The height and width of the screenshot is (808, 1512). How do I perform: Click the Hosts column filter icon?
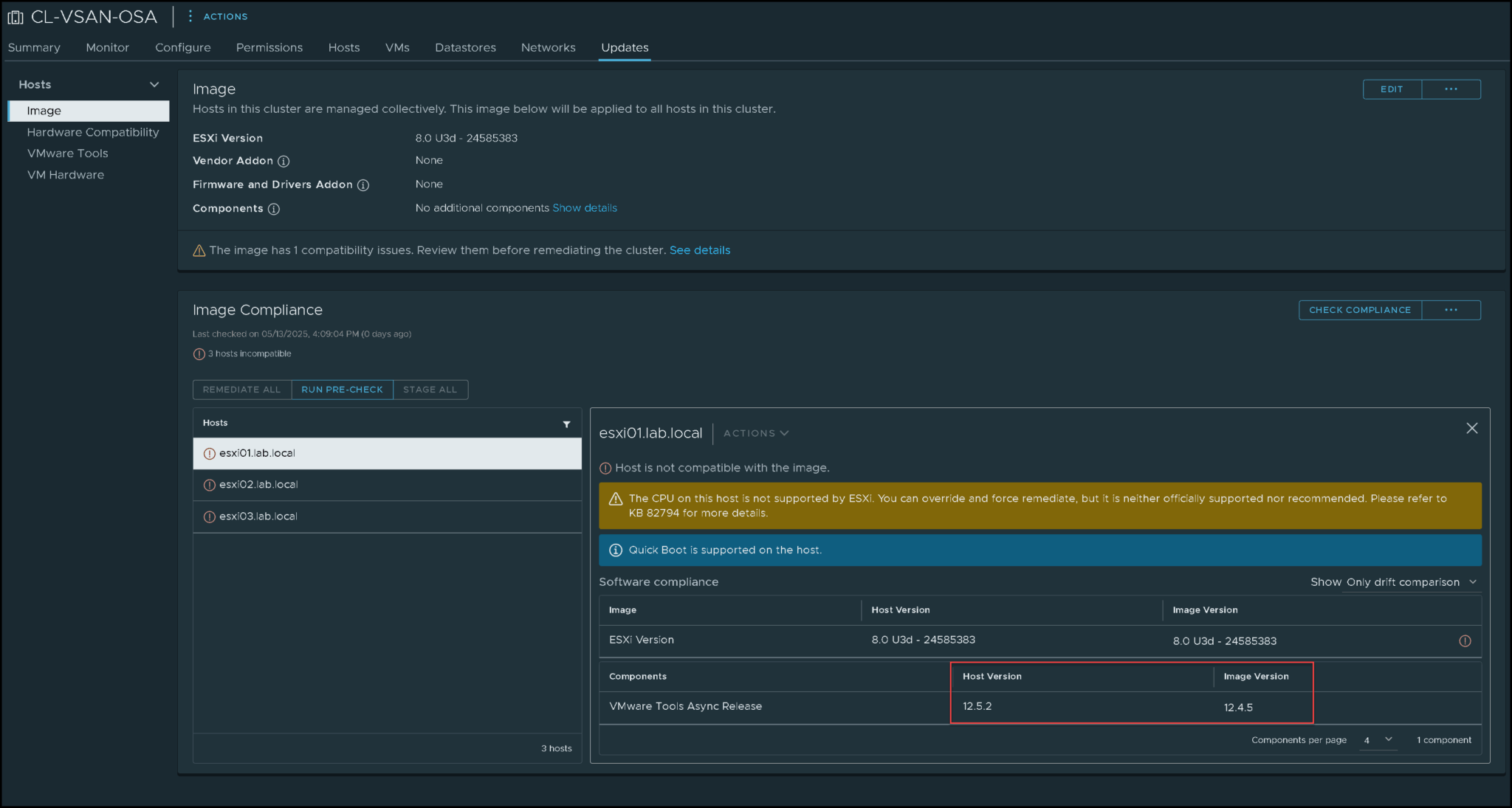pos(566,424)
